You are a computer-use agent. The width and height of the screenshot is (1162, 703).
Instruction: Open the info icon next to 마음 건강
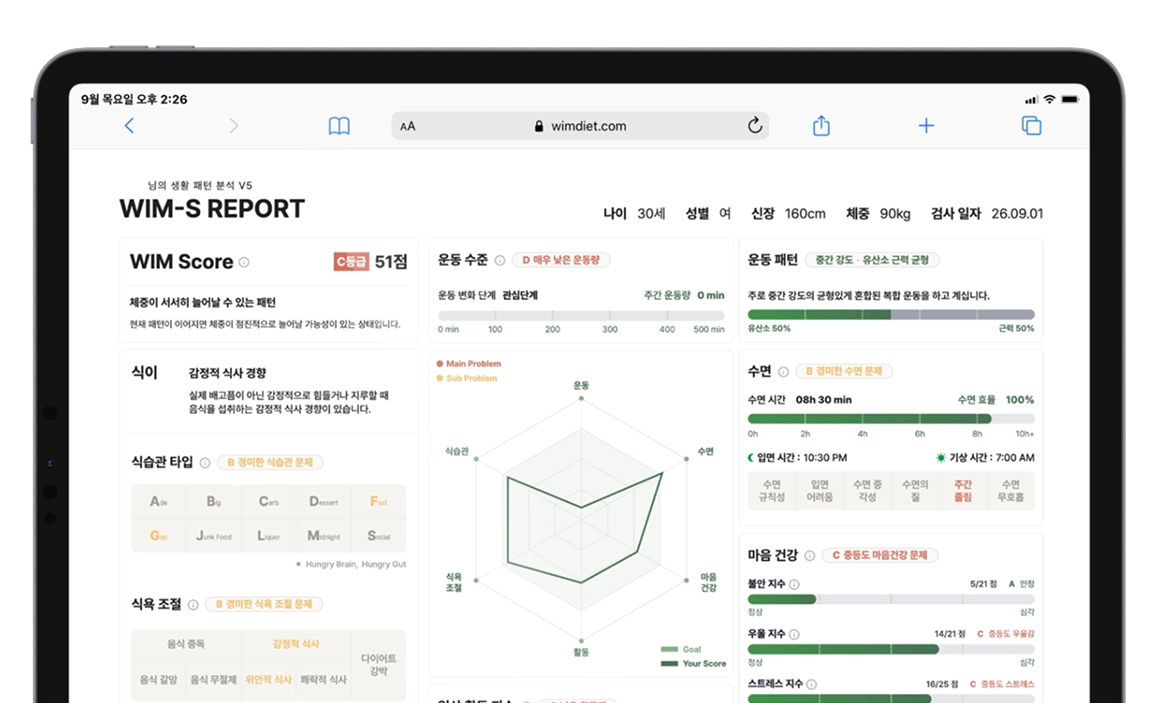pos(810,555)
